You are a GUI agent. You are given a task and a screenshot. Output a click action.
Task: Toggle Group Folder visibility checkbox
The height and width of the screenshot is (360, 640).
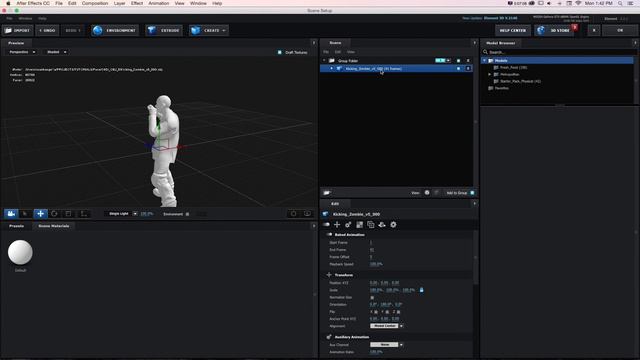point(458,60)
